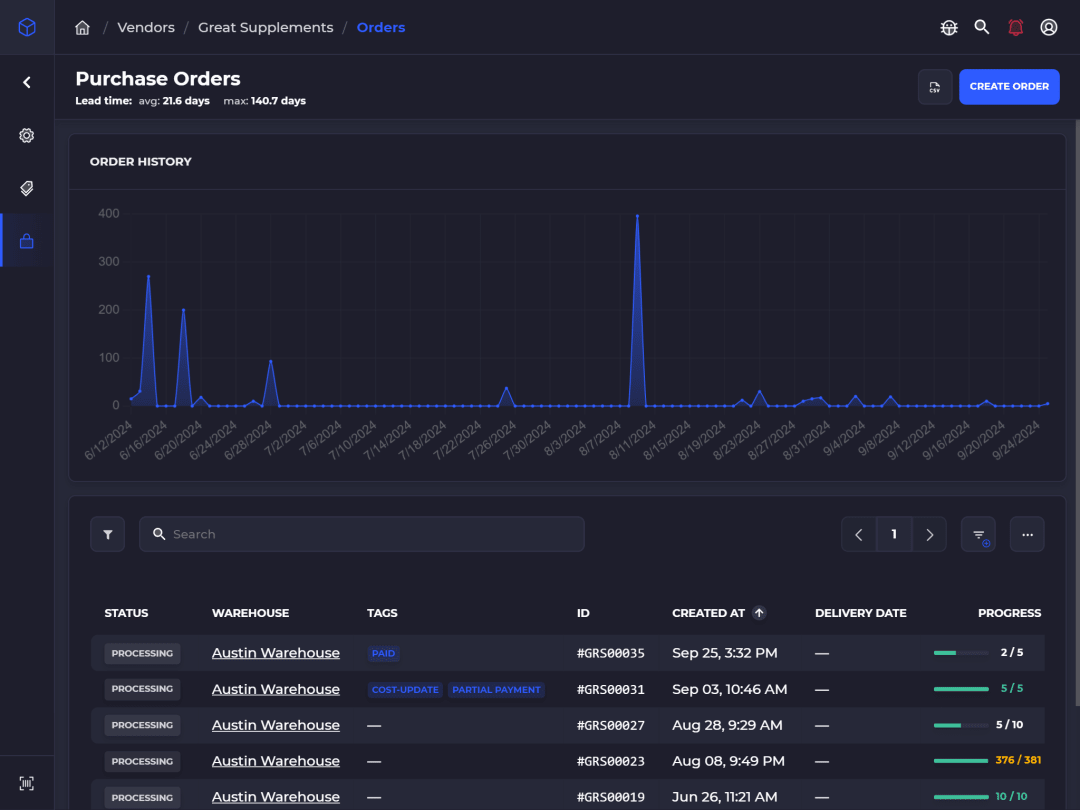Open Austin Warehouse link for #GRS00023

(276, 761)
